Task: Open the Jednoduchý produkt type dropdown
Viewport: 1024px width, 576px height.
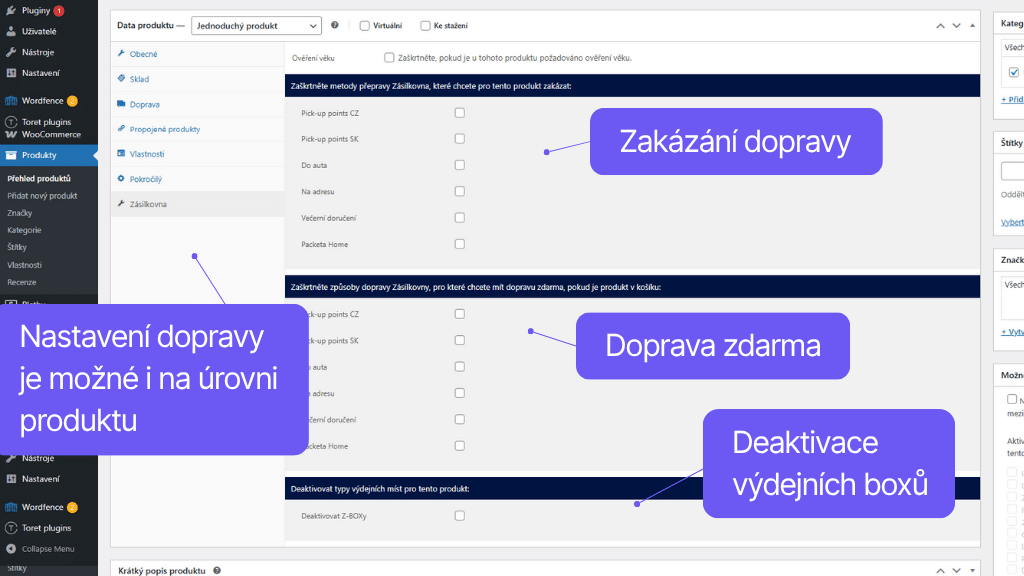Action: (256, 25)
